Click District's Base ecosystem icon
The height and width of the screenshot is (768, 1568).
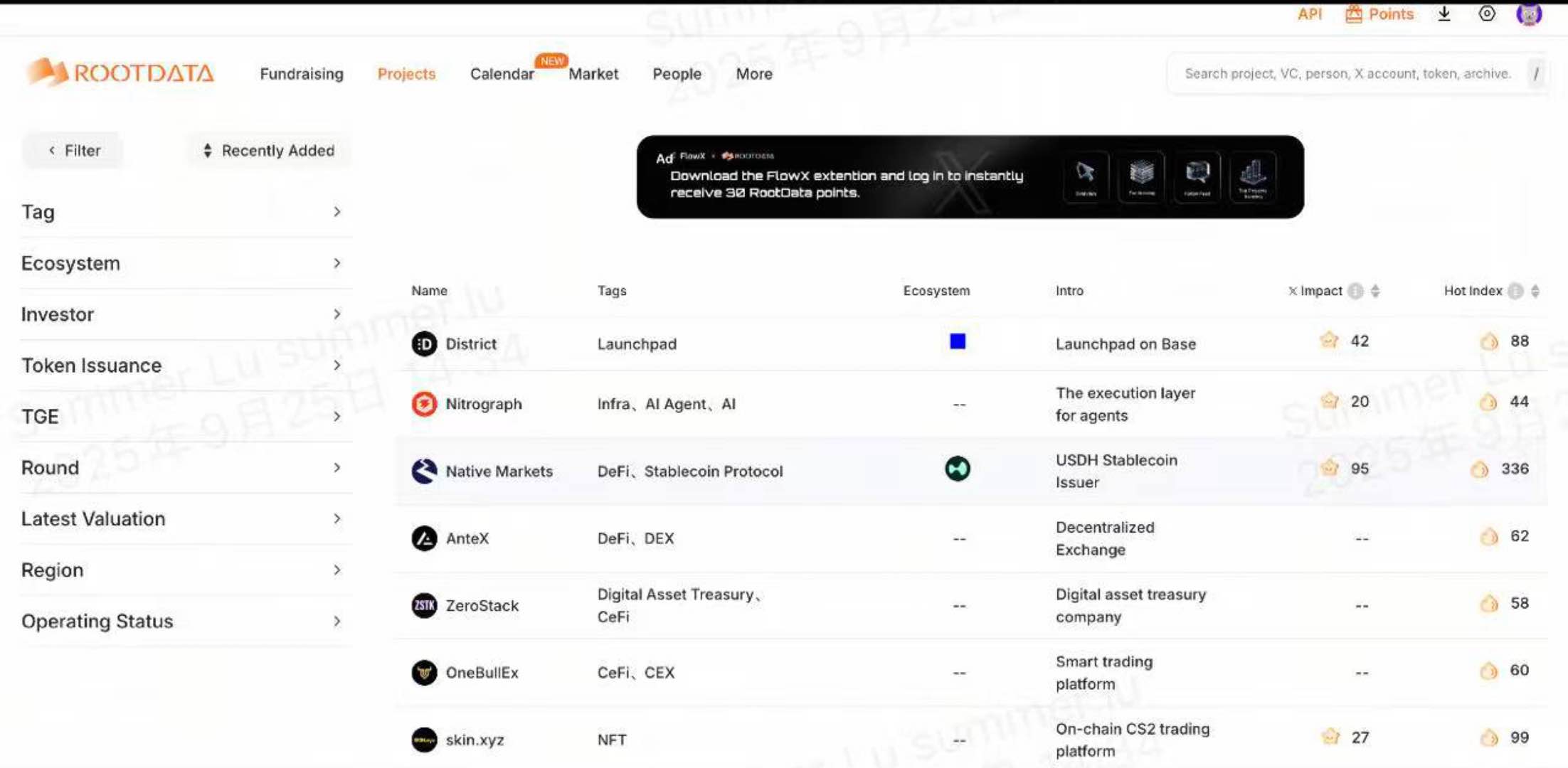click(958, 341)
